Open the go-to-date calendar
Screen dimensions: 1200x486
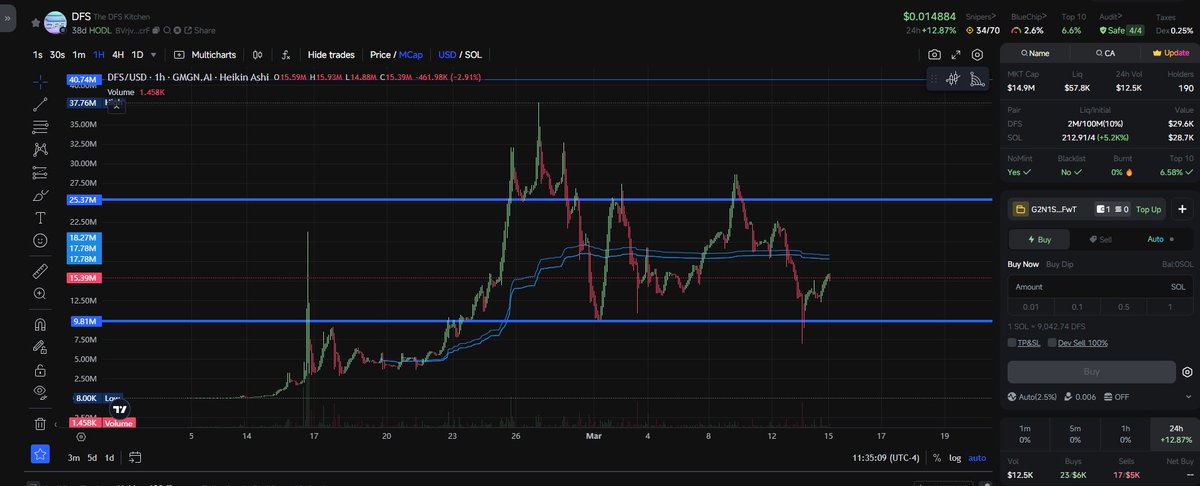[134, 458]
